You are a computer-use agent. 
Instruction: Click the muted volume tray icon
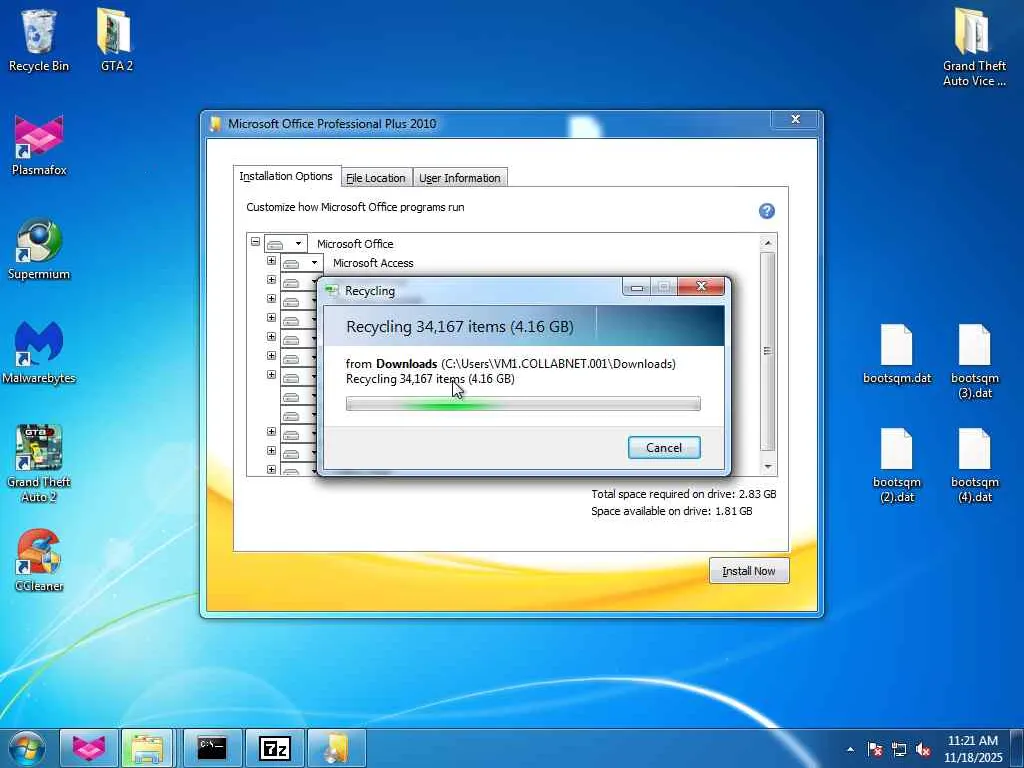pos(923,749)
